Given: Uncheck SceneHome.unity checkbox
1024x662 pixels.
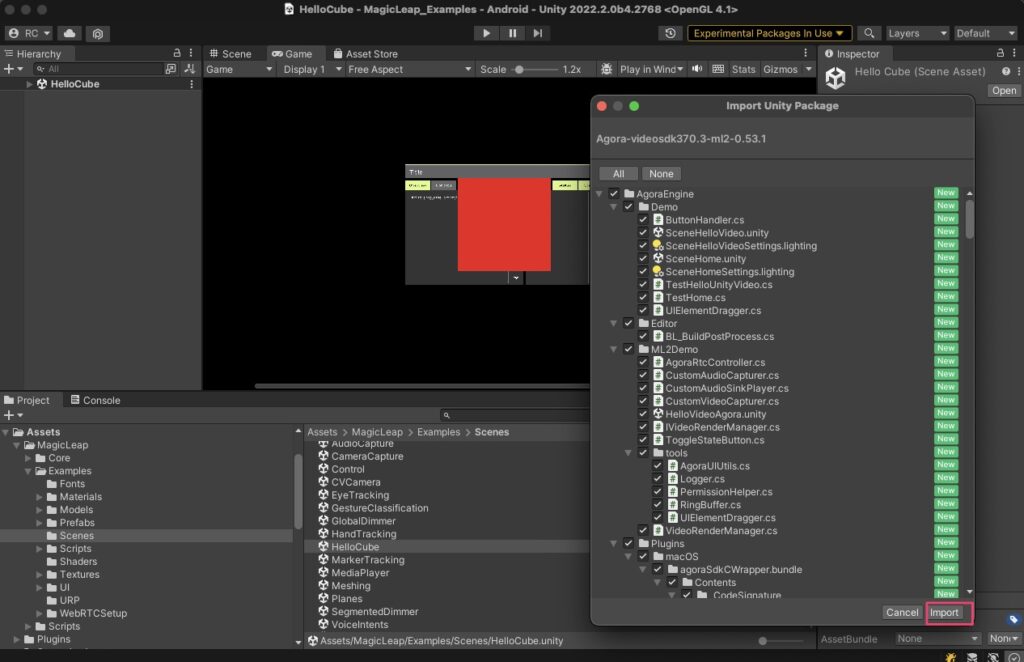Looking at the screenshot, I should 643,258.
